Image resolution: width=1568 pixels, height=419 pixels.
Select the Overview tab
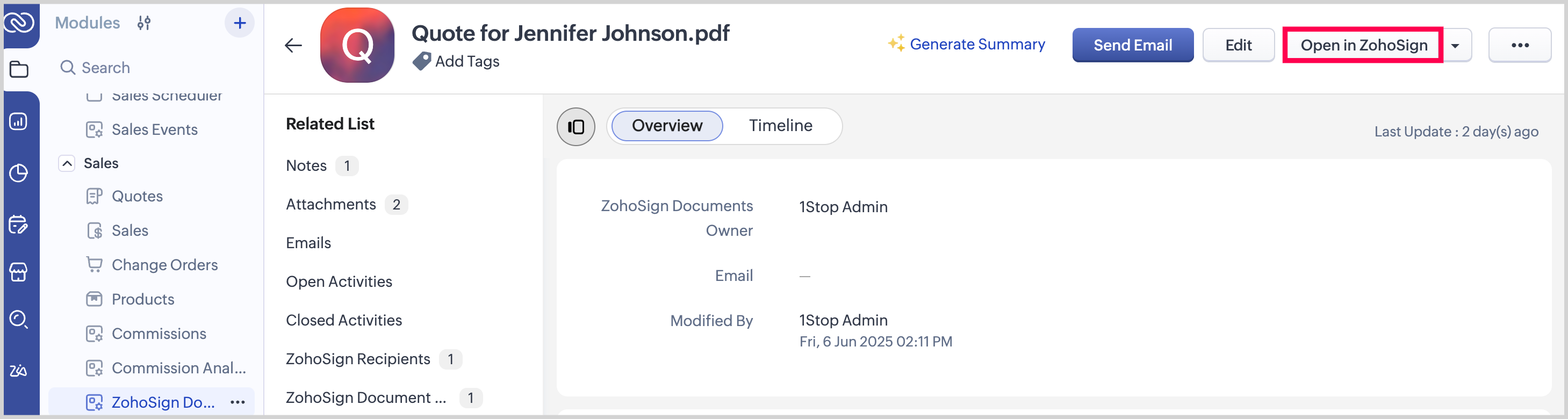tap(666, 126)
